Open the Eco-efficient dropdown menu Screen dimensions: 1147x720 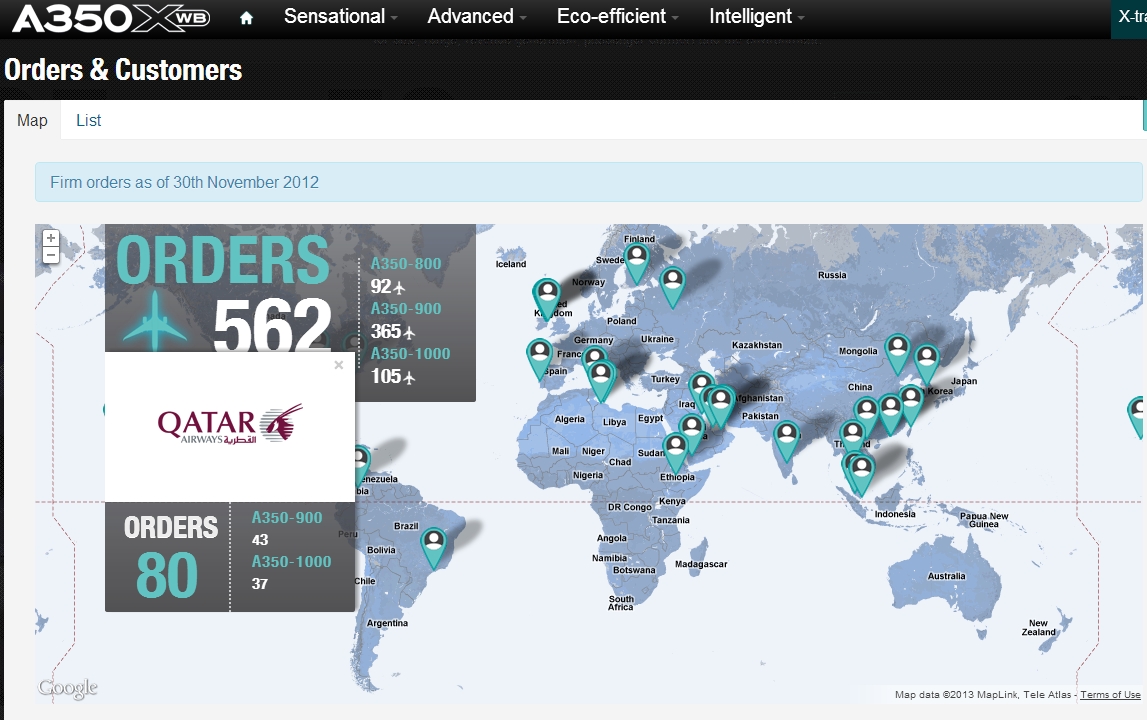[x=618, y=16]
